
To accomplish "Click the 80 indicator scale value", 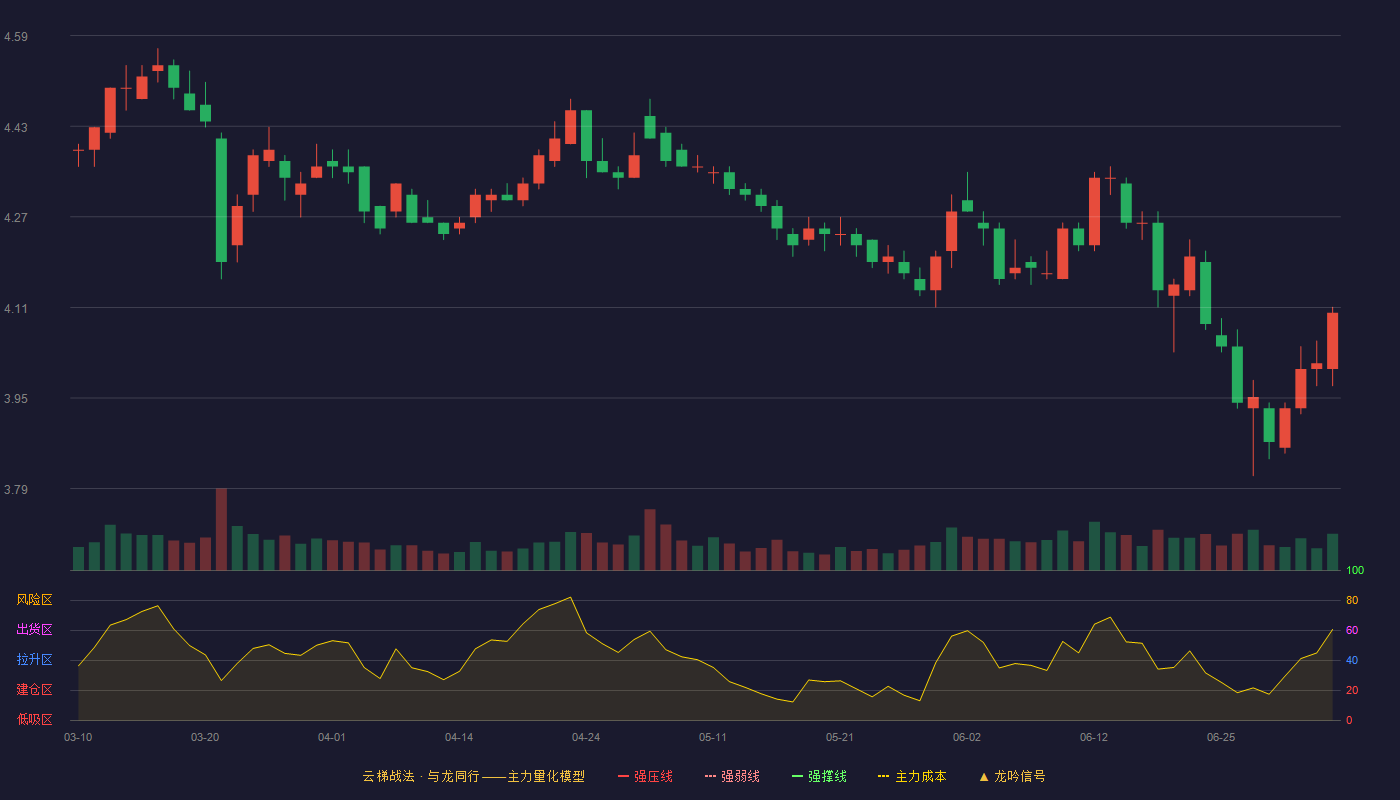I will 1352,600.
